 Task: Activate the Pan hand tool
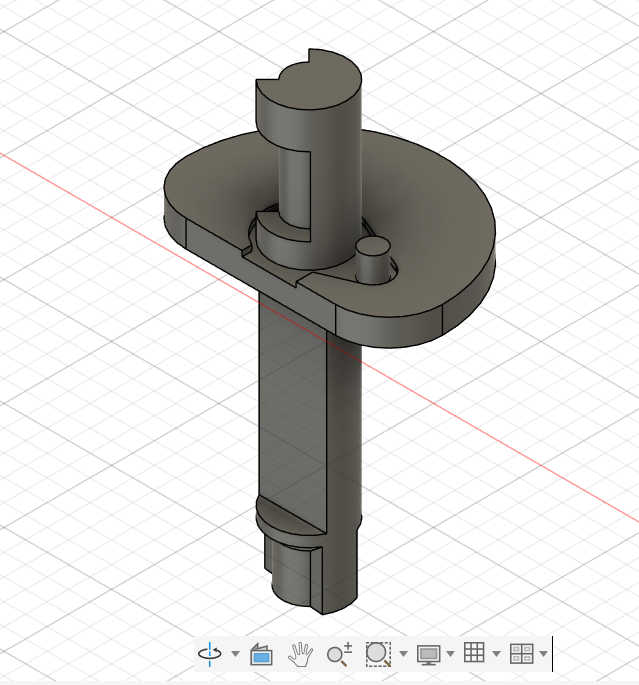(x=299, y=654)
